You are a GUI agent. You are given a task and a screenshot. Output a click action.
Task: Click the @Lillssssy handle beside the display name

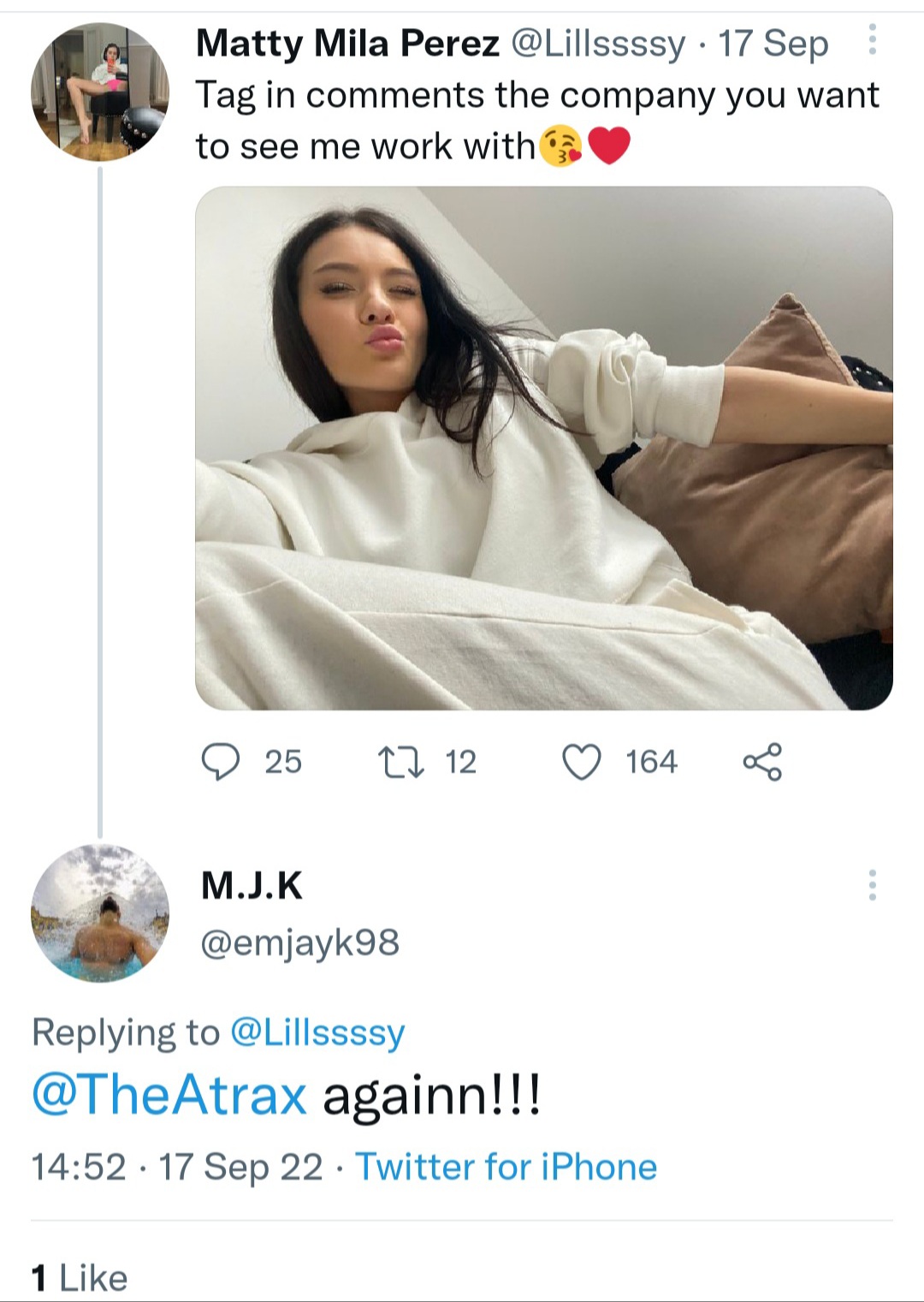coord(598,43)
